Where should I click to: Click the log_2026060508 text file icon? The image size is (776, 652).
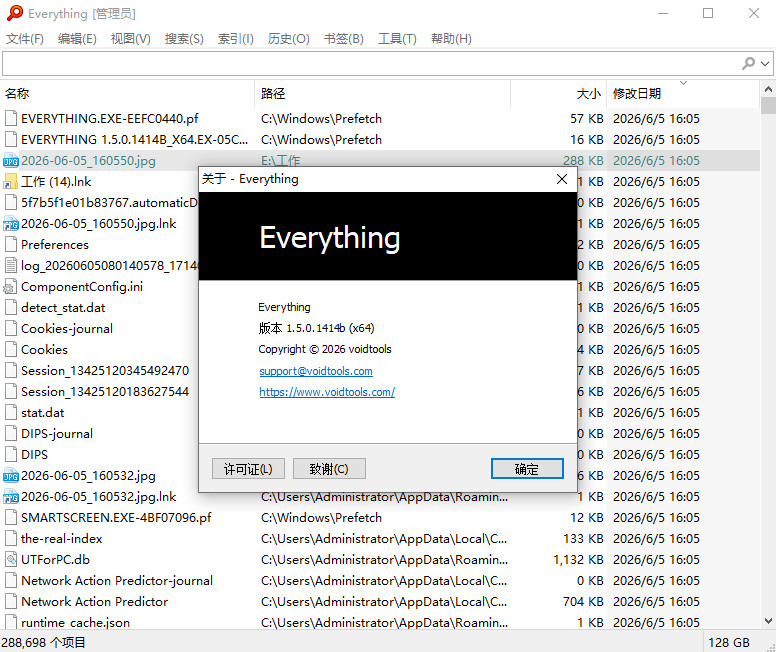(10, 265)
